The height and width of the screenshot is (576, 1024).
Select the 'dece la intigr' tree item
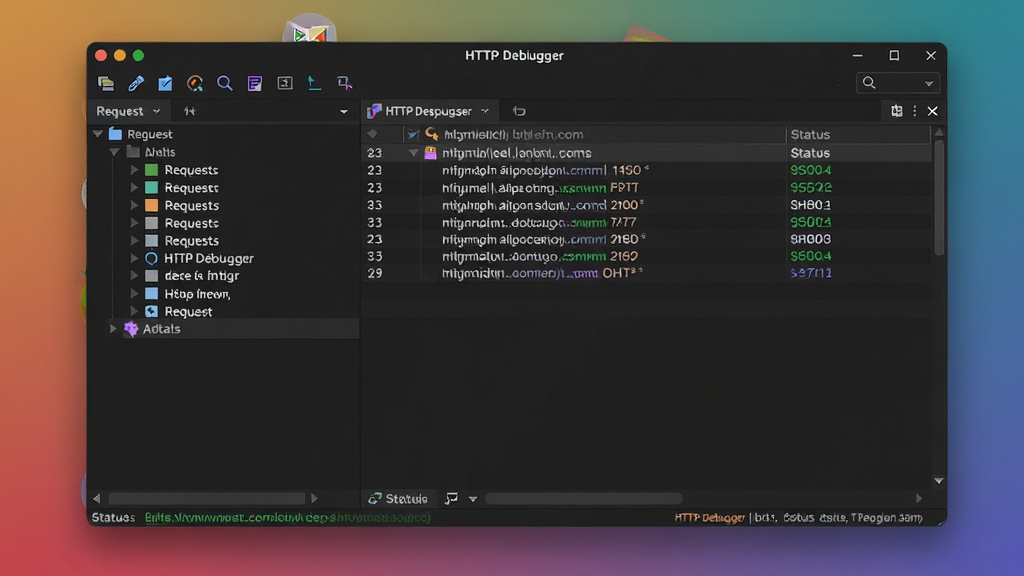pos(201,276)
